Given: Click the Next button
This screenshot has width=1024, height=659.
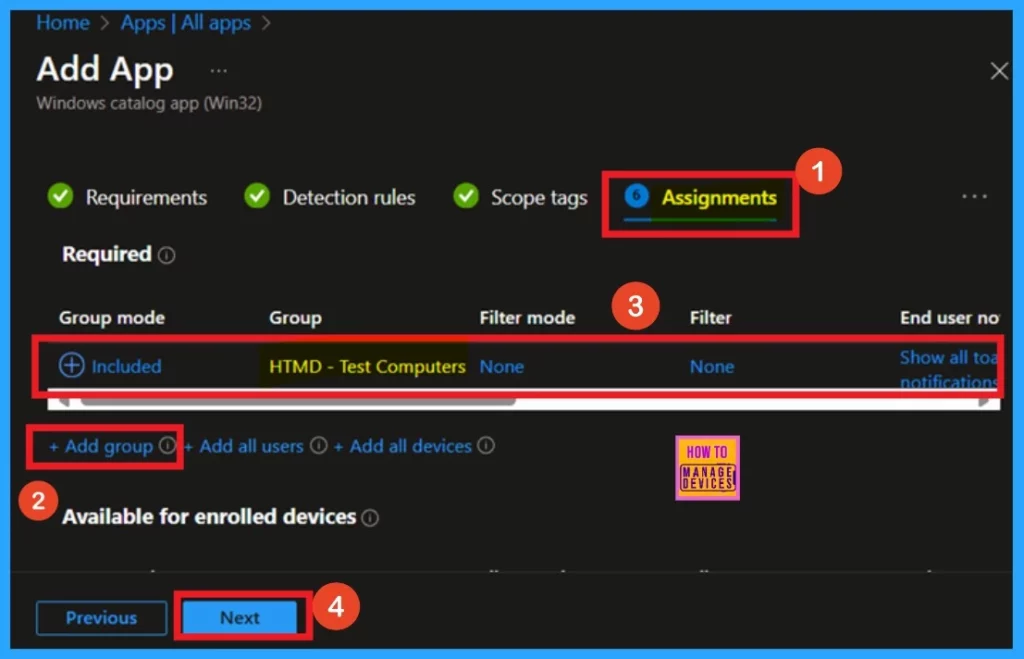Looking at the screenshot, I should (x=240, y=618).
